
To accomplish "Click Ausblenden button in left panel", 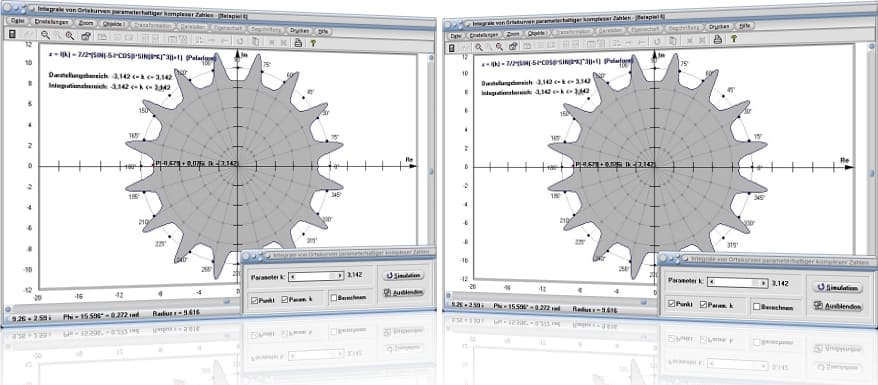I will [x=403, y=292].
